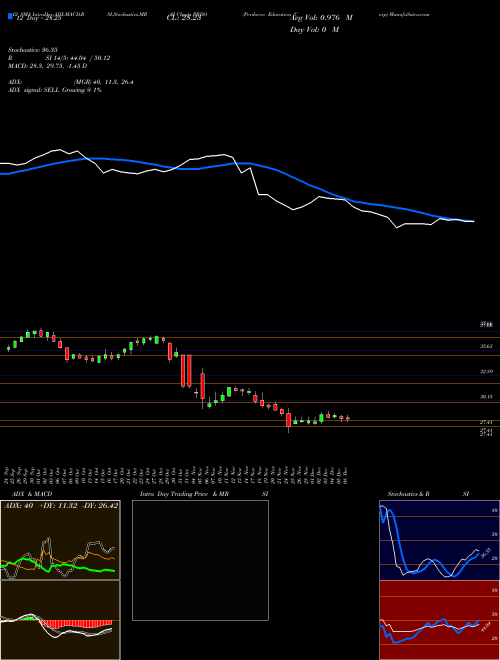Click the 'CL: 28.23' closing price label

184,19
